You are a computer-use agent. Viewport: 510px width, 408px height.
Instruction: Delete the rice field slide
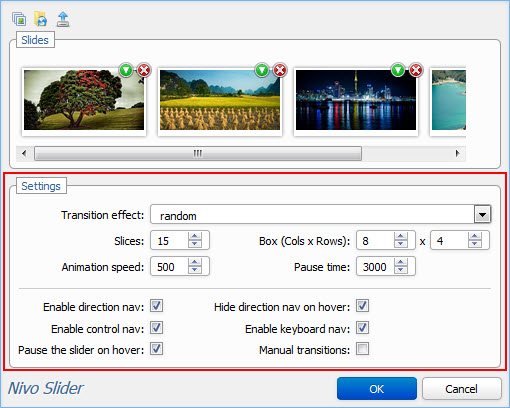coord(280,70)
